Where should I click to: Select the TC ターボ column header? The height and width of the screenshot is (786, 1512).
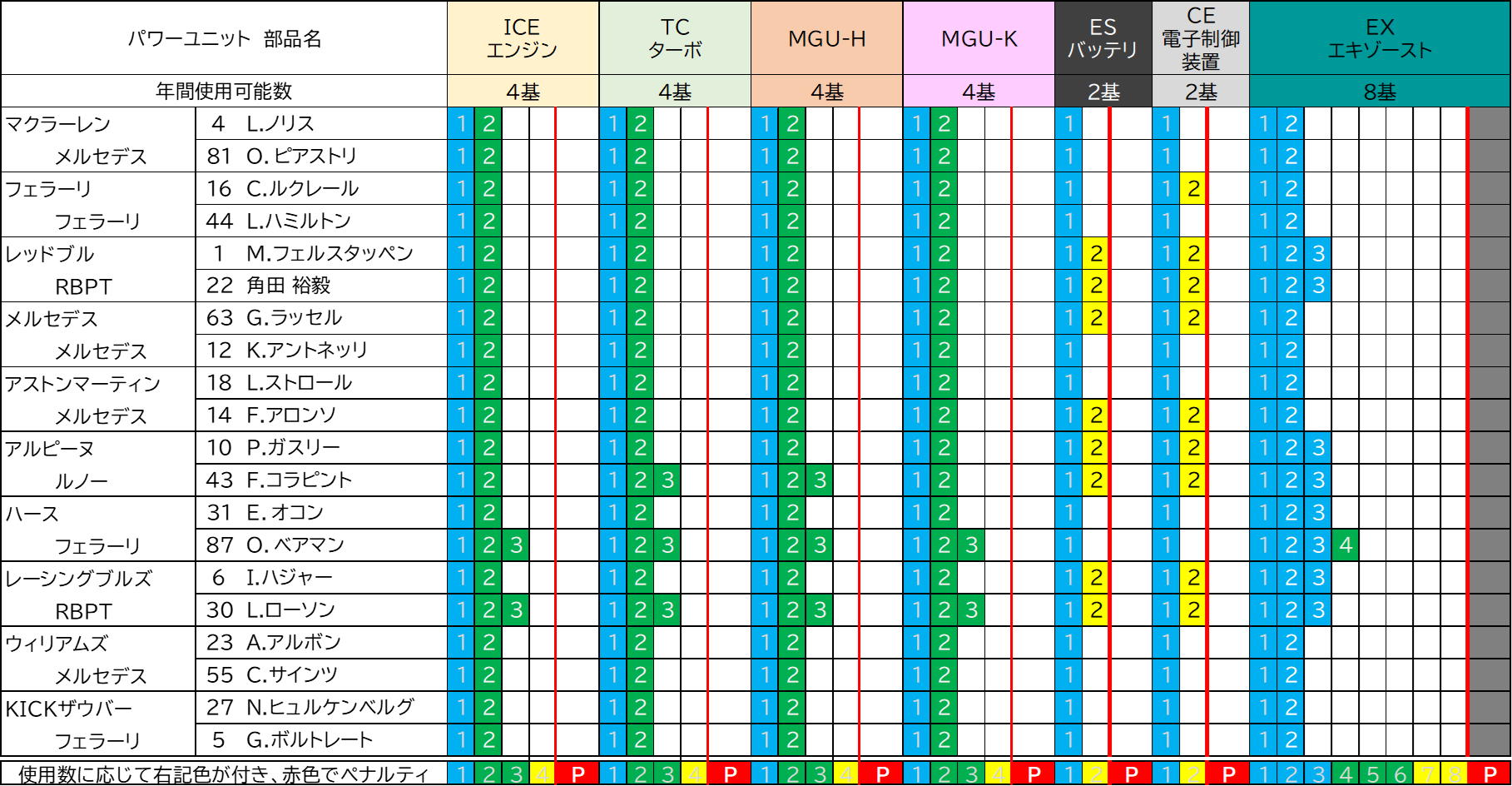[675, 38]
